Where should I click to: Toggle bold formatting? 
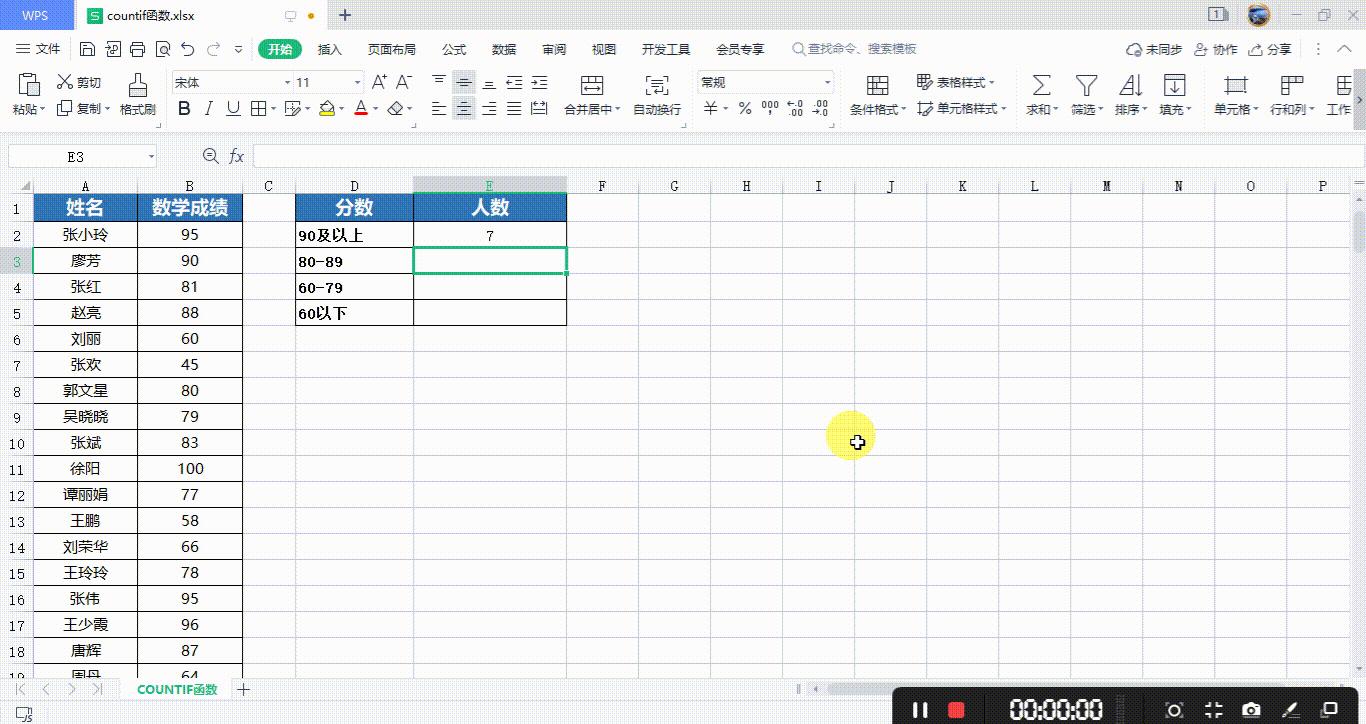(183, 108)
